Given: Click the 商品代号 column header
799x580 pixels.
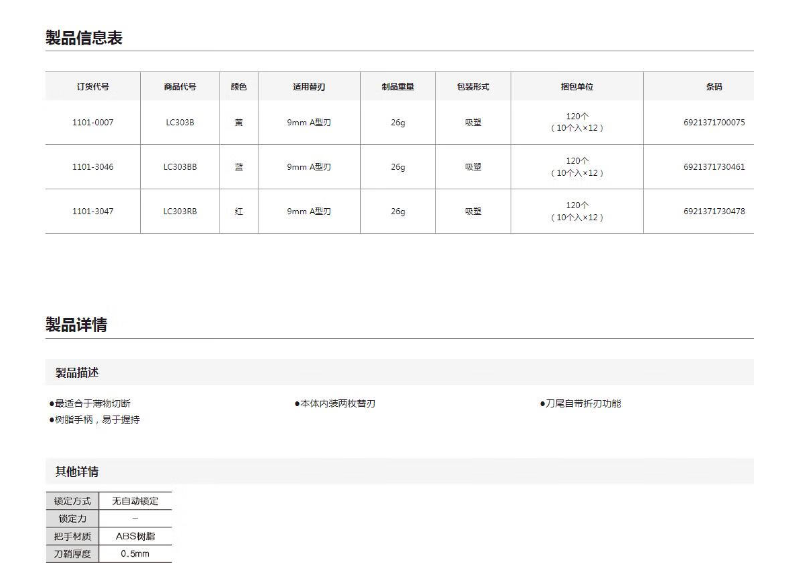Looking at the screenshot, I should (x=180, y=87).
